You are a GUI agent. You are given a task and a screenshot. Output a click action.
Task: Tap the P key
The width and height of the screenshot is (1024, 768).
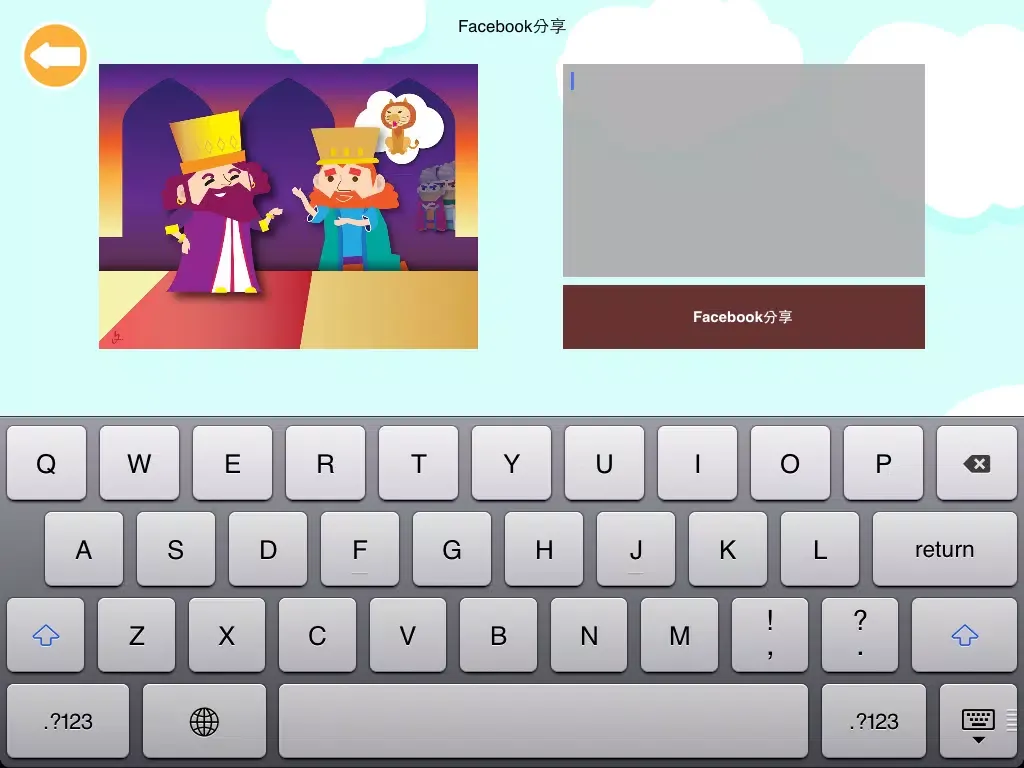883,463
